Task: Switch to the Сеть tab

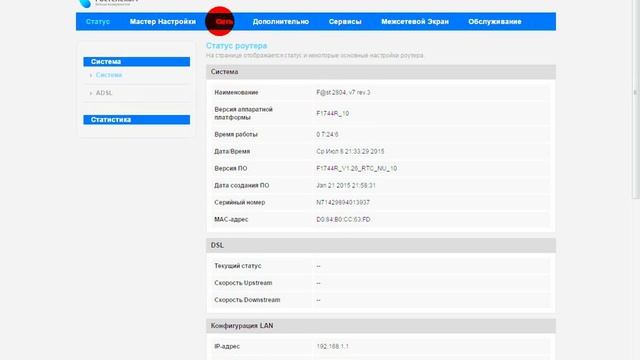Action: 224,22
